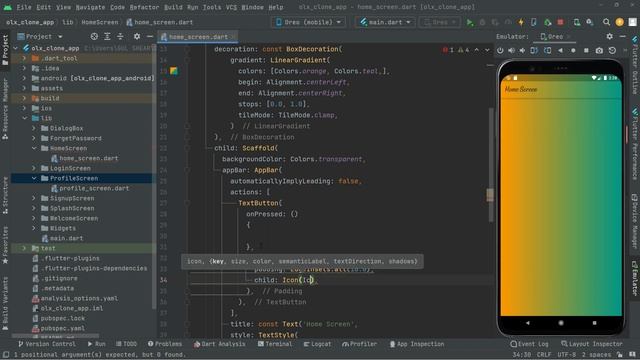Viewport: 640px width, 360px height.
Task: Collapse all icon in Project panel header
Action: pyautogui.click(x=120, y=37)
